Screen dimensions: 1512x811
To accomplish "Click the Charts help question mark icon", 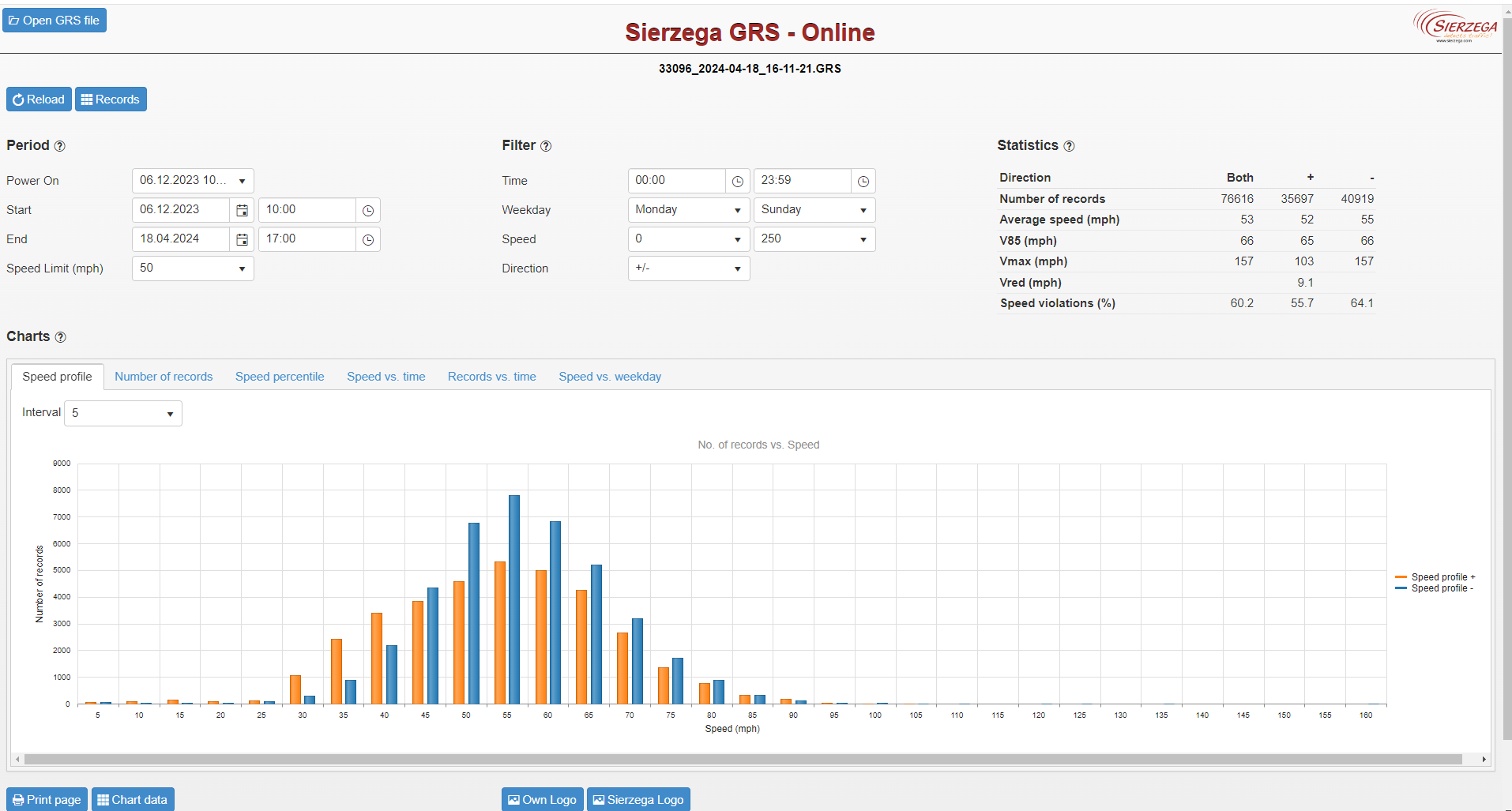I will tap(60, 337).
